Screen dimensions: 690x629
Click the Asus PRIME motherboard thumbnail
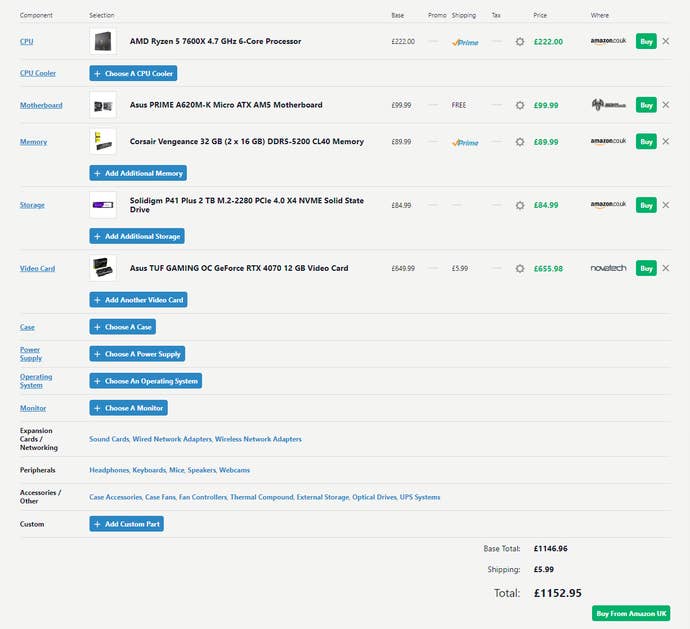[x=103, y=105]
